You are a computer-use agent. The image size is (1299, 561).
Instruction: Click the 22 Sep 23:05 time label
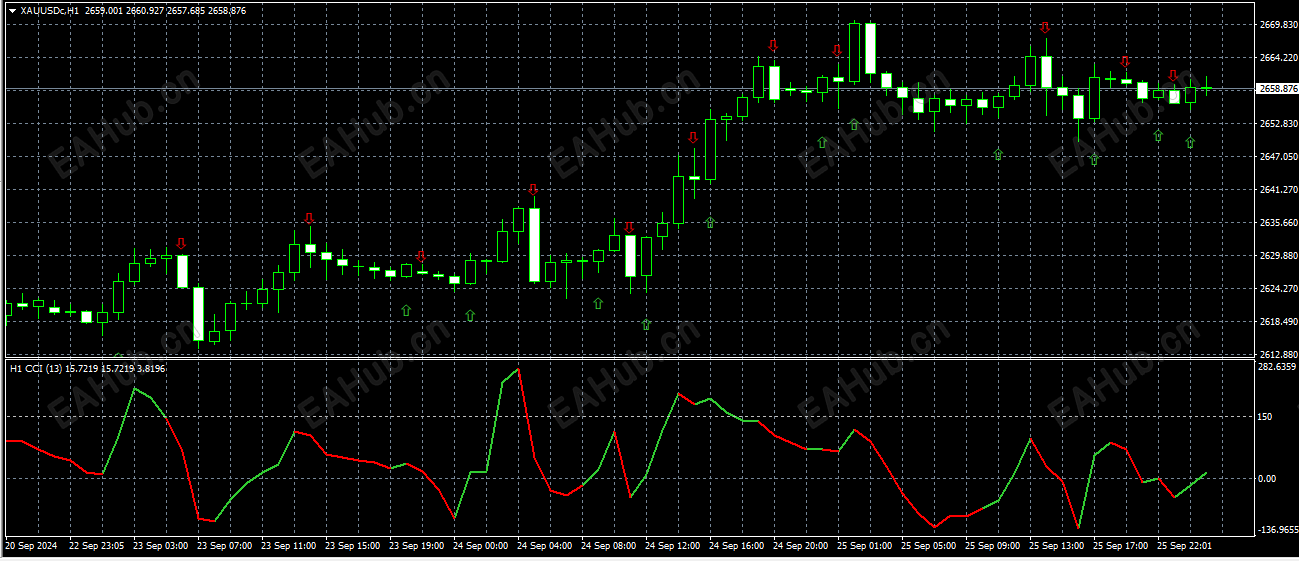96,546
